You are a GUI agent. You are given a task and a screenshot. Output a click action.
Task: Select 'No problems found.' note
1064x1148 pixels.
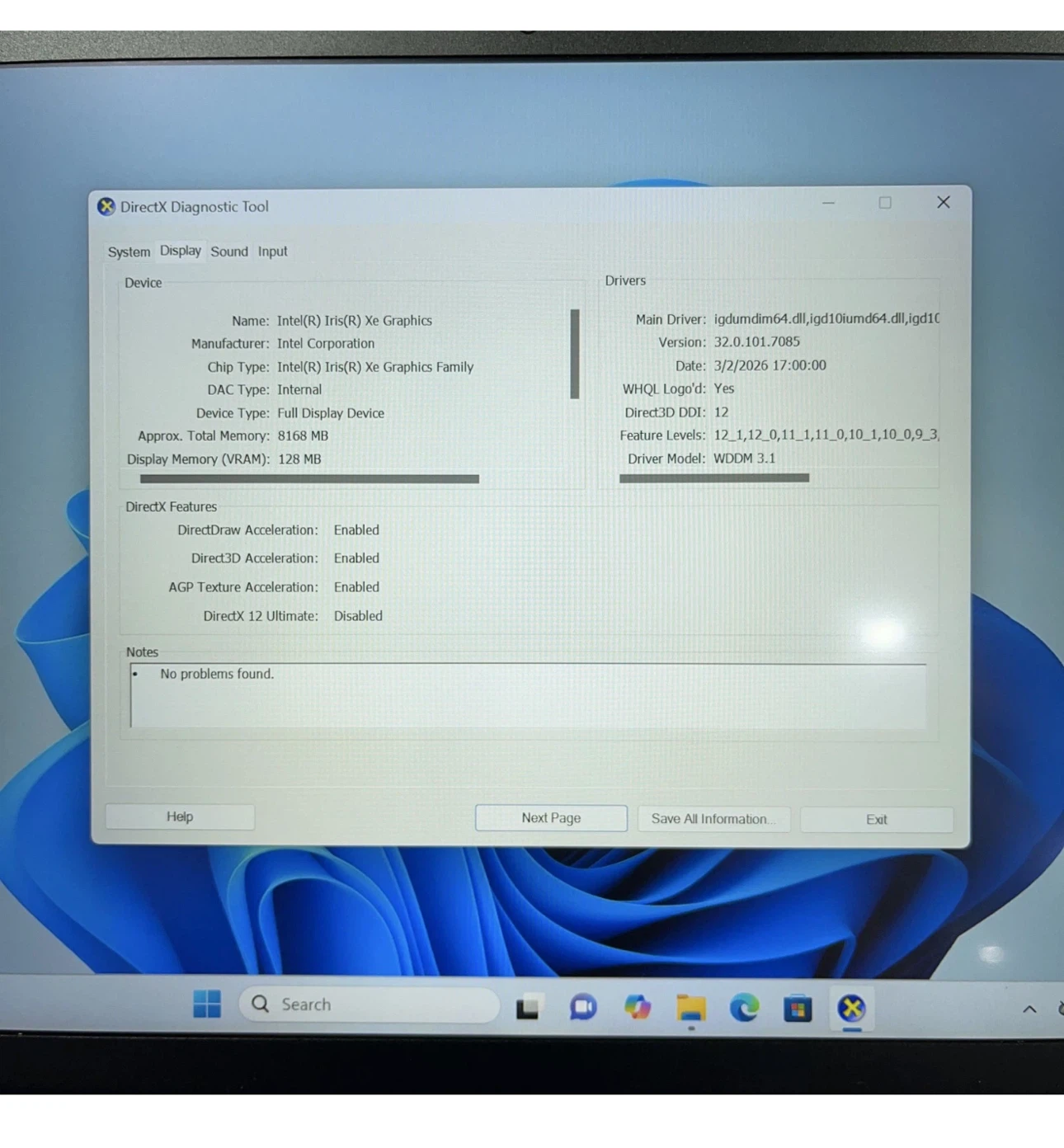(x=217, y=674)
